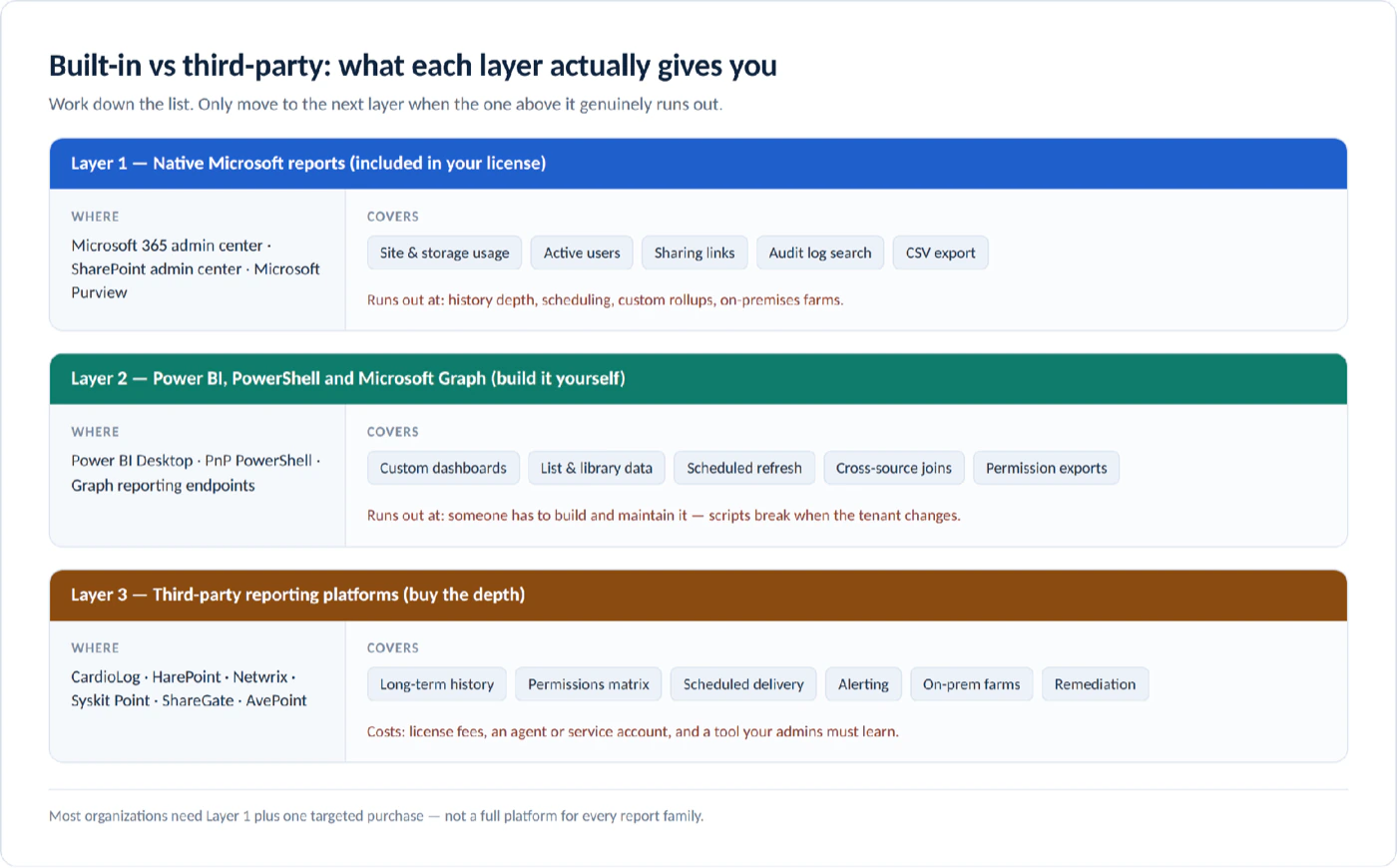The height and width of the screenshot is (868, 1397).
Task: Click the List & library data chip
Action: pyautogui.click(x=597, y=468)
